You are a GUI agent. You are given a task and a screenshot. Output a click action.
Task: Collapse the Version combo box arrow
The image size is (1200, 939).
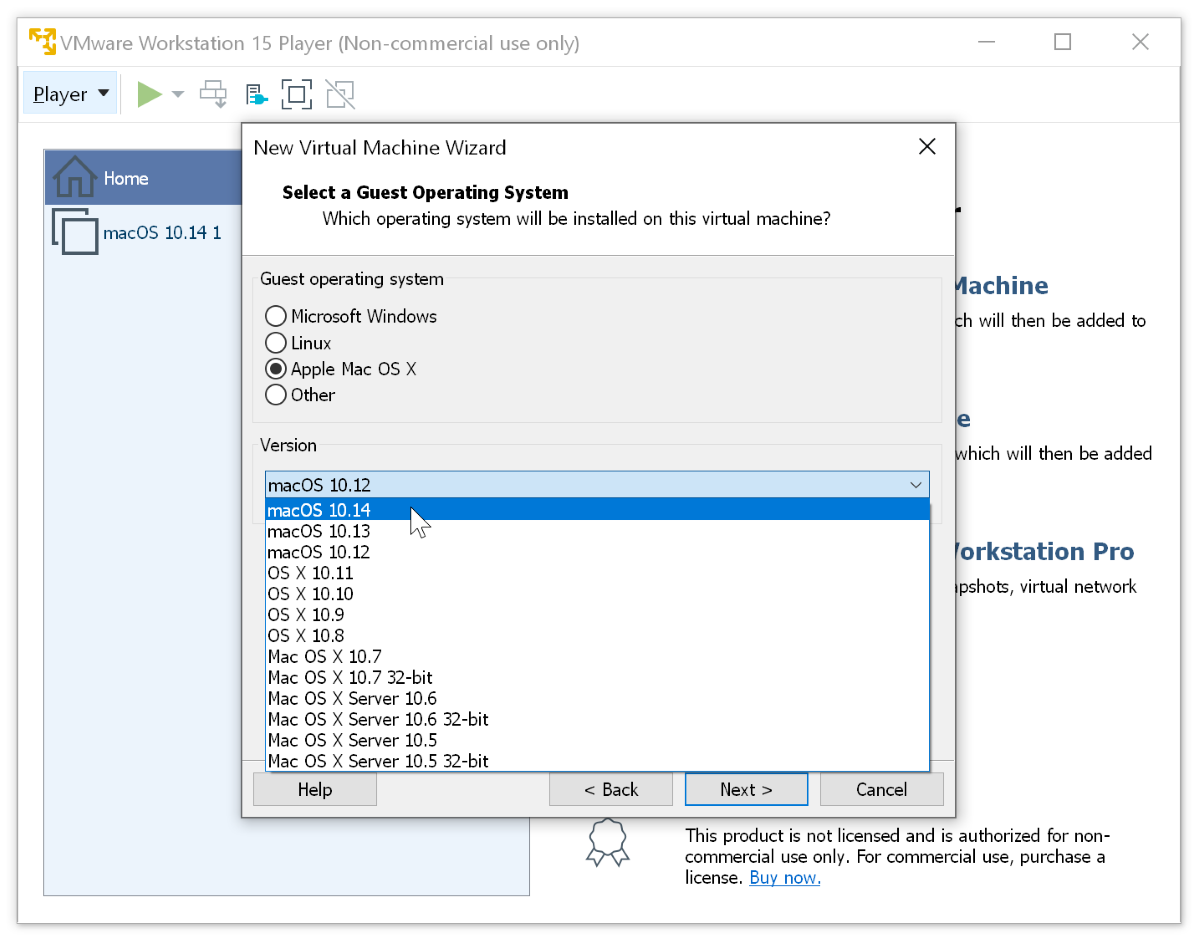pyautogui.click(x=916, y=485)
